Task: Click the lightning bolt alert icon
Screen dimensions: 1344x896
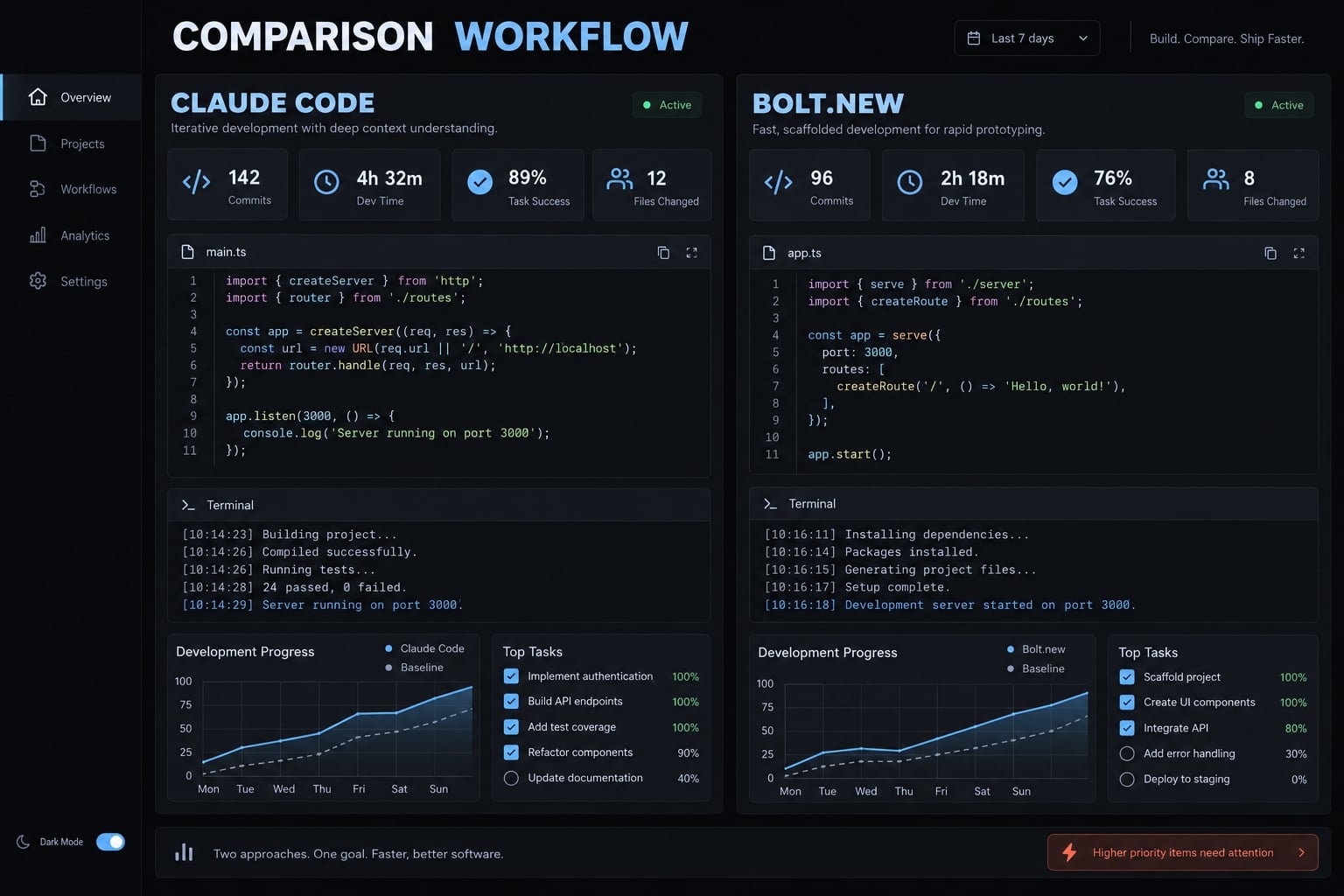Action: click(1069, 852)
